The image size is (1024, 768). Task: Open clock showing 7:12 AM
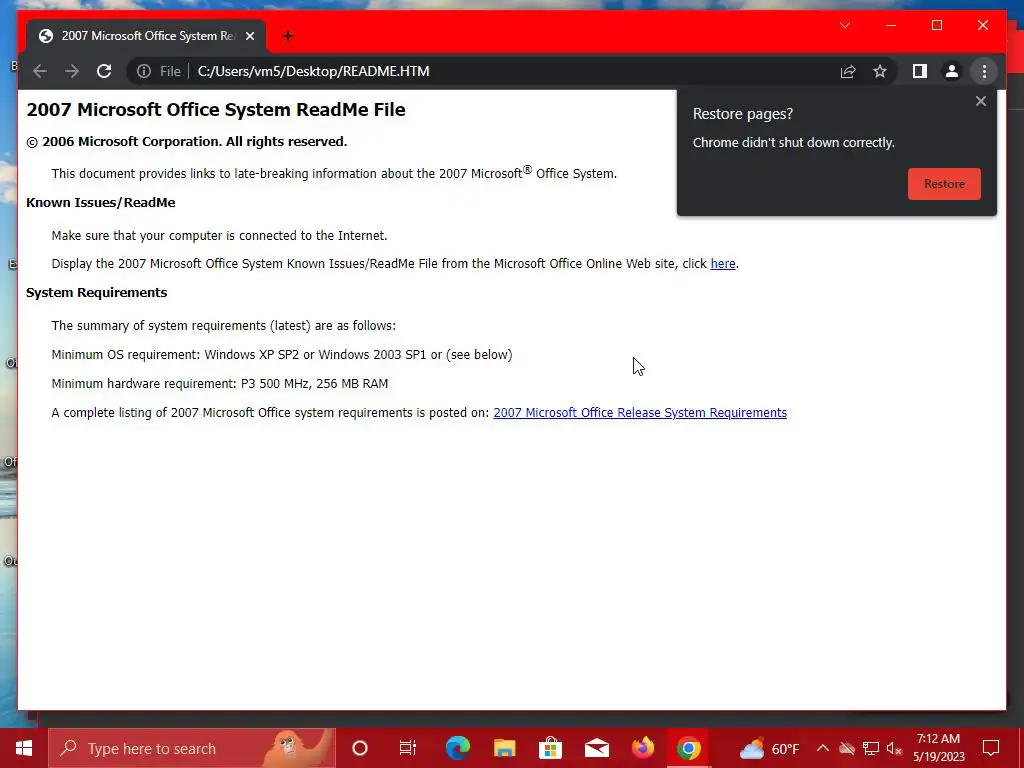tap(938, 748)
